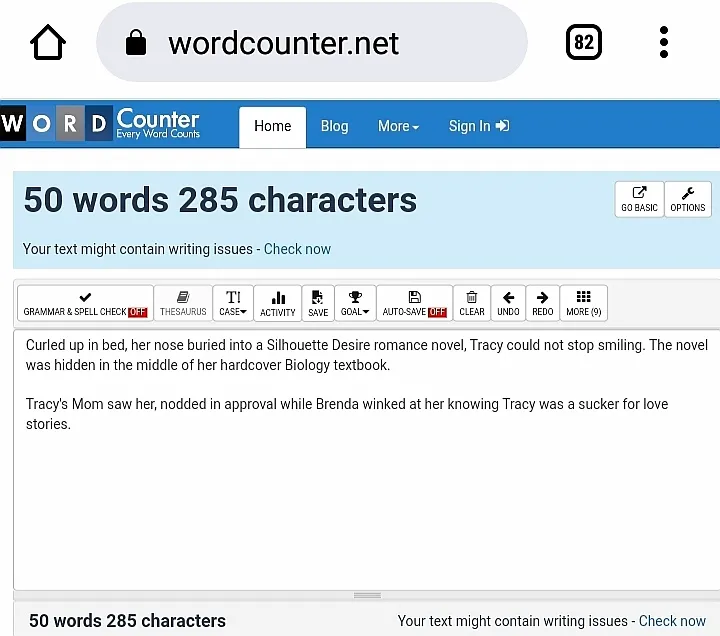Switch to the Blog tab
The image size is (720, 636).
coord(334,126)
